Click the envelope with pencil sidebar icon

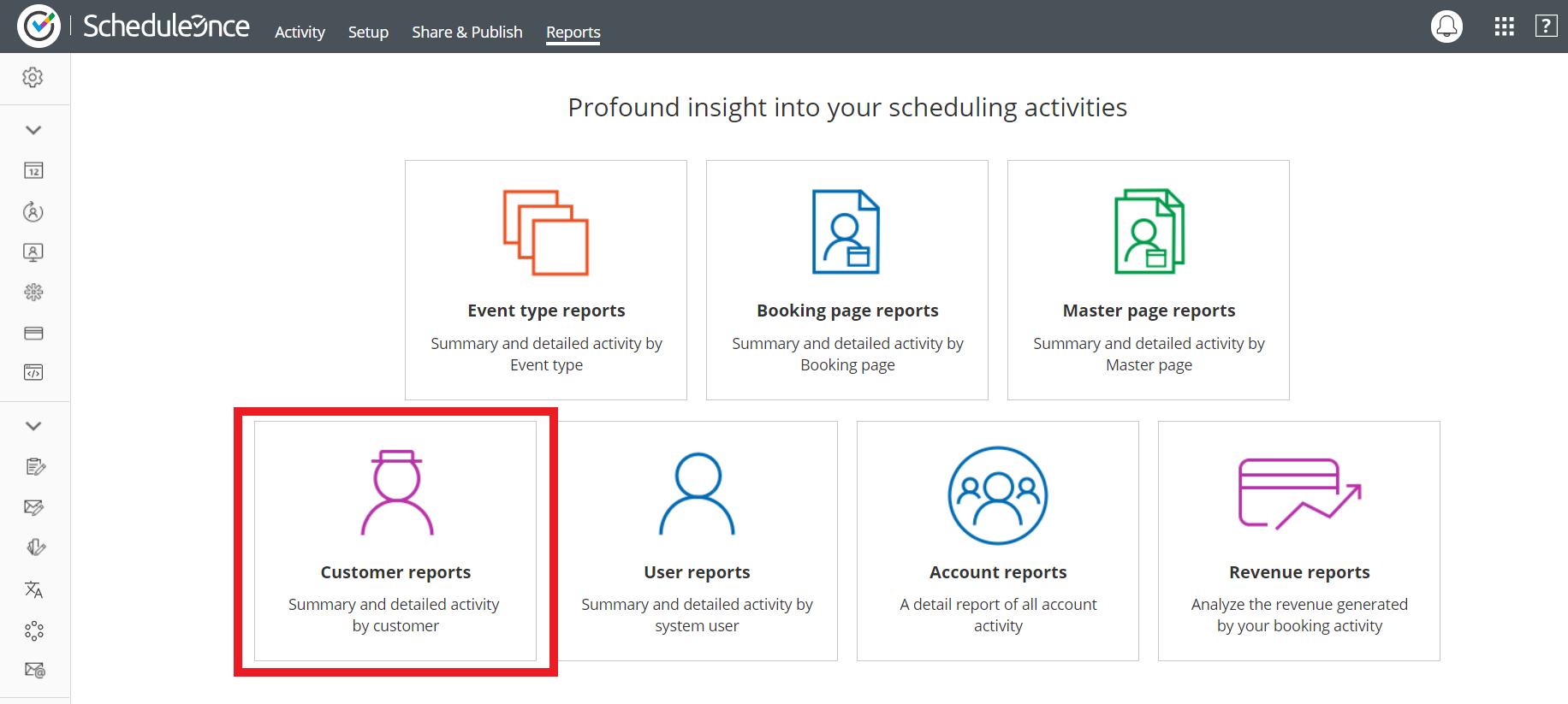[x=33, y=507]
